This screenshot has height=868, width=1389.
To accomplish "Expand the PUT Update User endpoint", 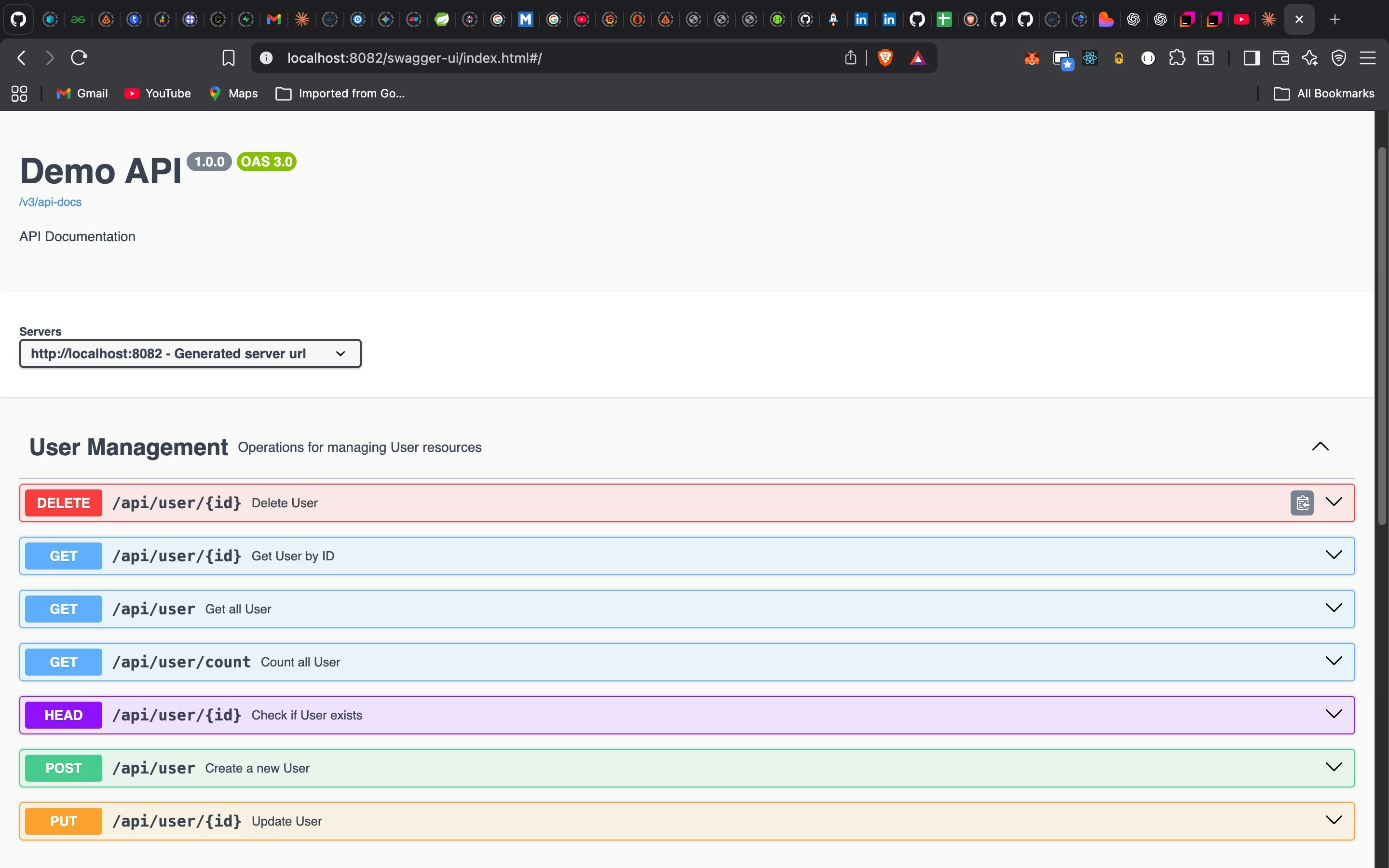I will (x=1334, y=820).
